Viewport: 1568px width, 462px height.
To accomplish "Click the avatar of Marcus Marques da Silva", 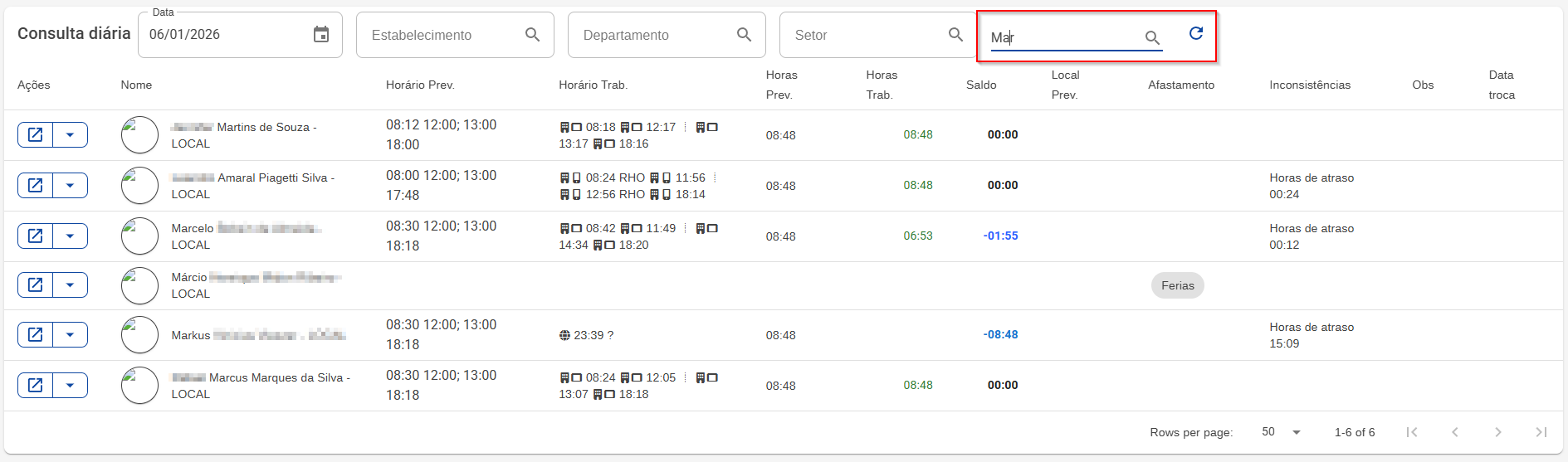I will point(139,385).
